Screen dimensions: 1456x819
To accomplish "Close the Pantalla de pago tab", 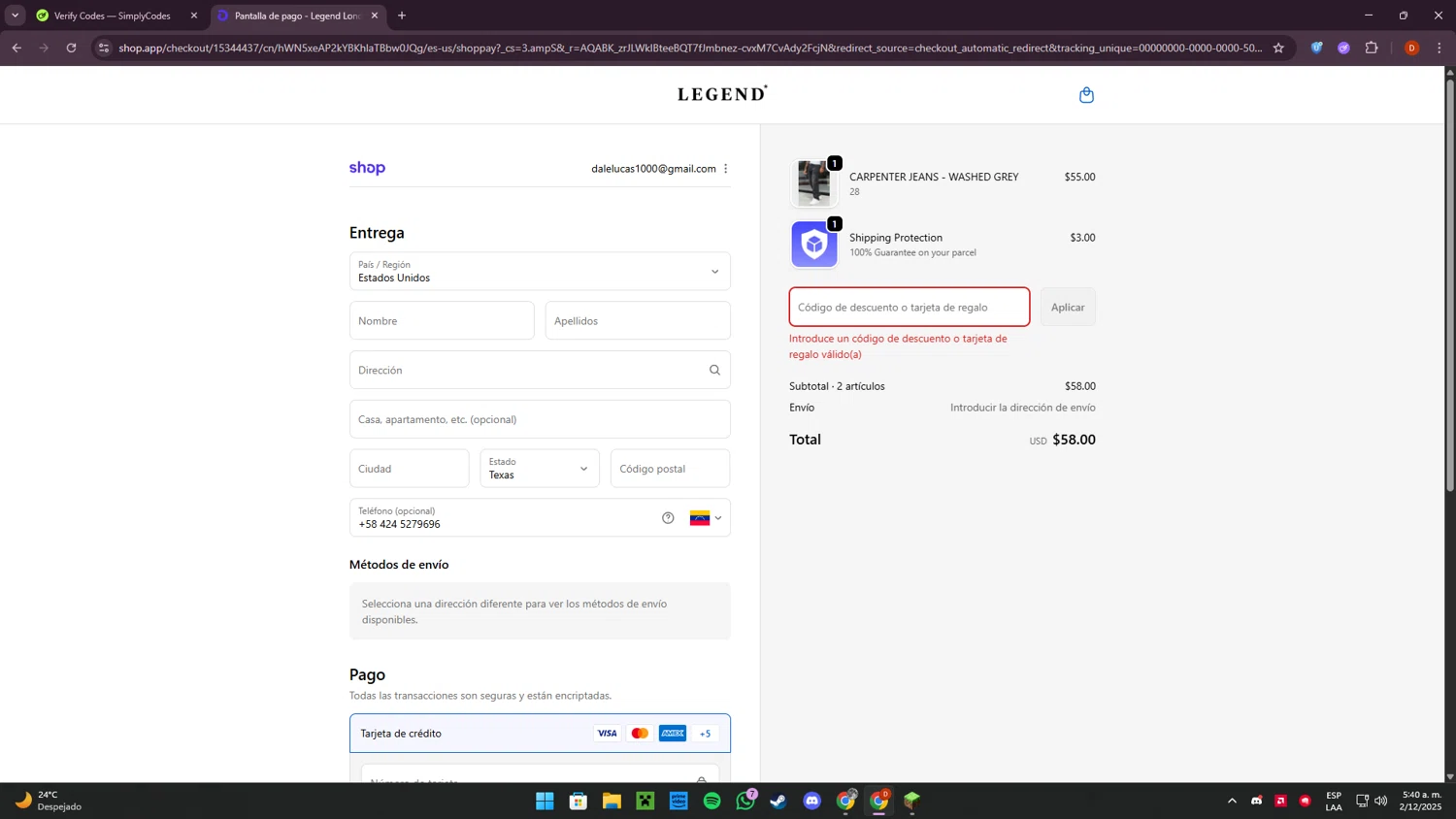I will click(x=375, y=16).
